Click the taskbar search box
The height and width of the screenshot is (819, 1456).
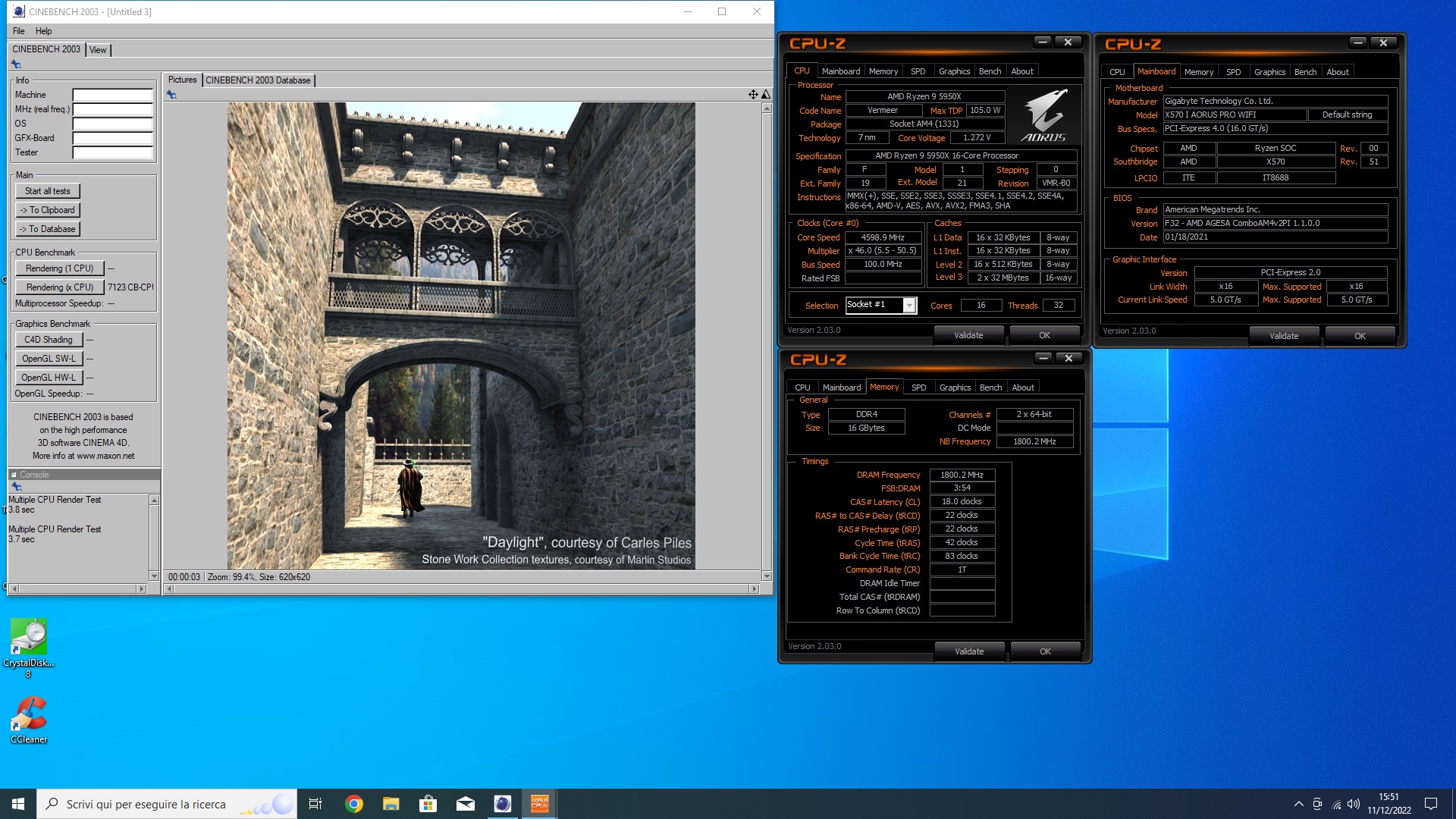point(167,804)
